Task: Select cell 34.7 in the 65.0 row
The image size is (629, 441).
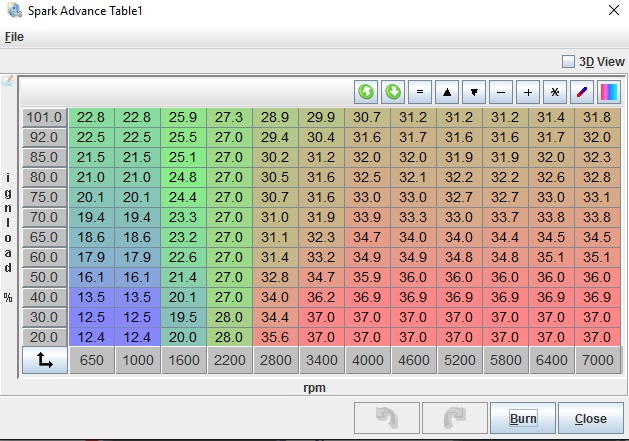Action: point(367,237)
